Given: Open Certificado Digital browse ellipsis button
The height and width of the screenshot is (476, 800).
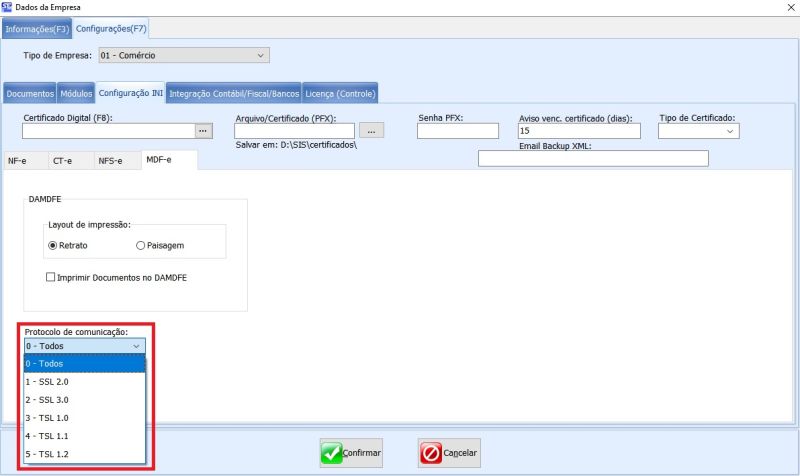Looking at the screenshot, I should click(x=203, y=131).
